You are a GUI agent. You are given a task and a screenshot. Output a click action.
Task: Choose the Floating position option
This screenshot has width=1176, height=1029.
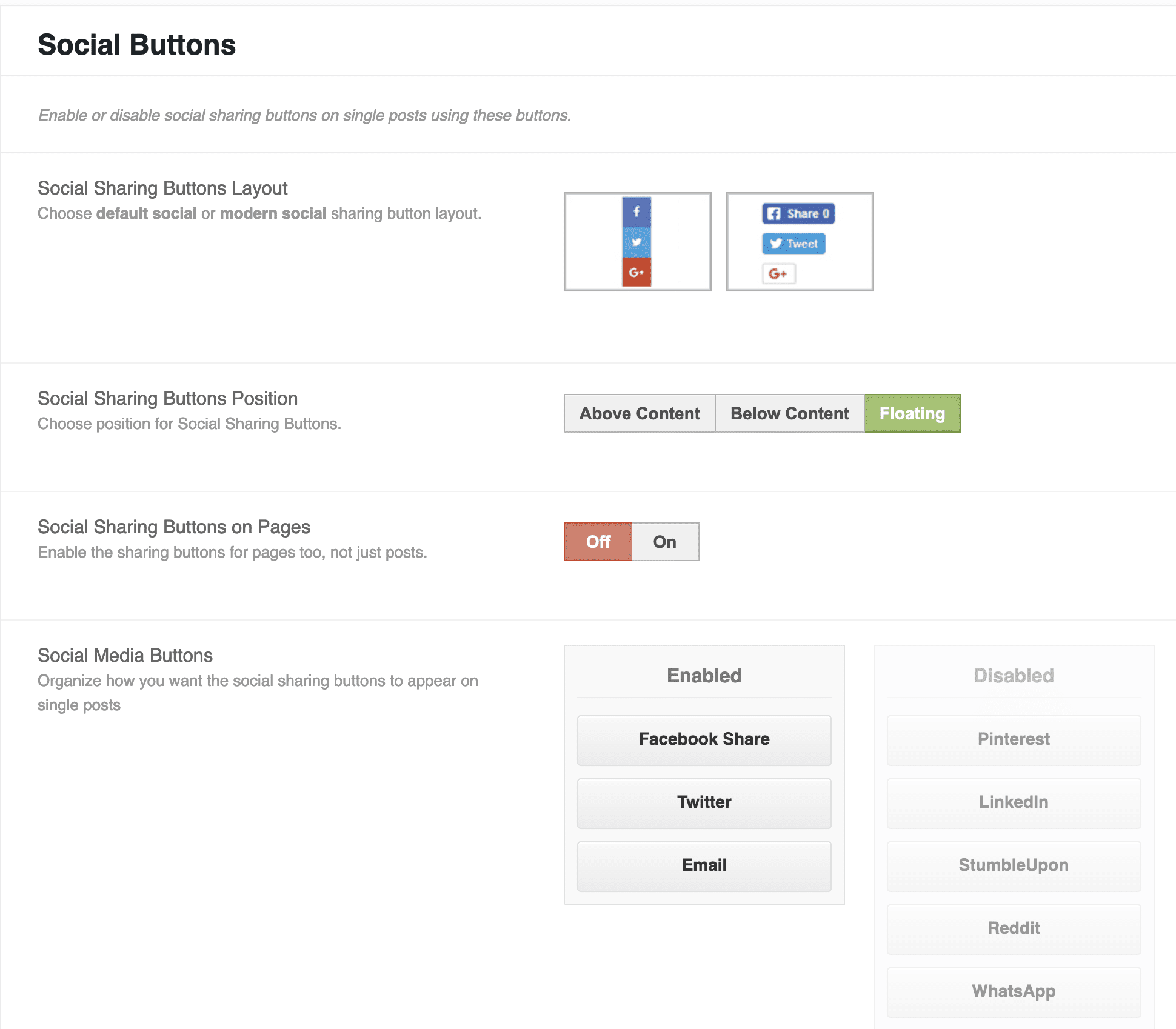(912, 413)
